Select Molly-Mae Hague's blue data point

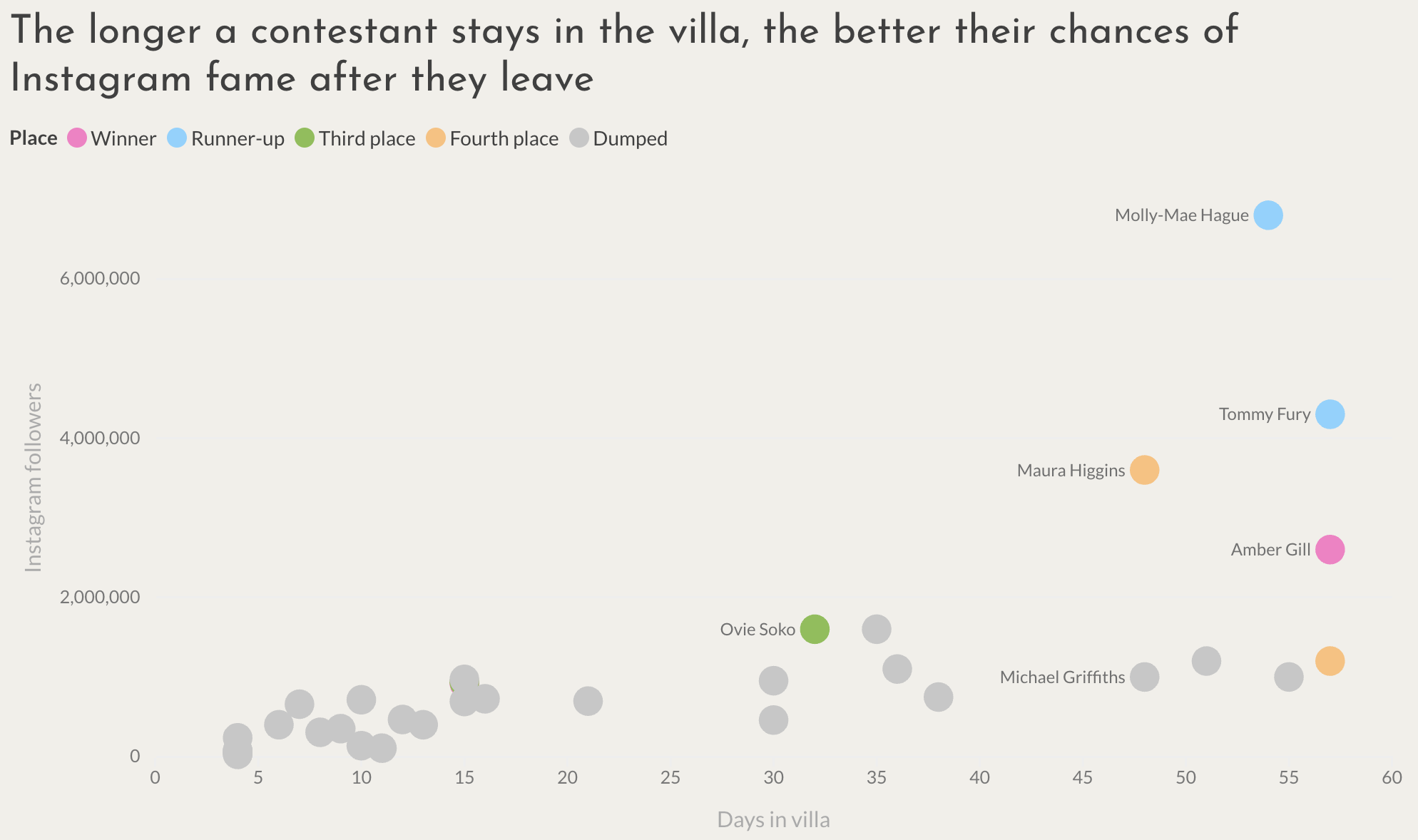pos(1268,215)
